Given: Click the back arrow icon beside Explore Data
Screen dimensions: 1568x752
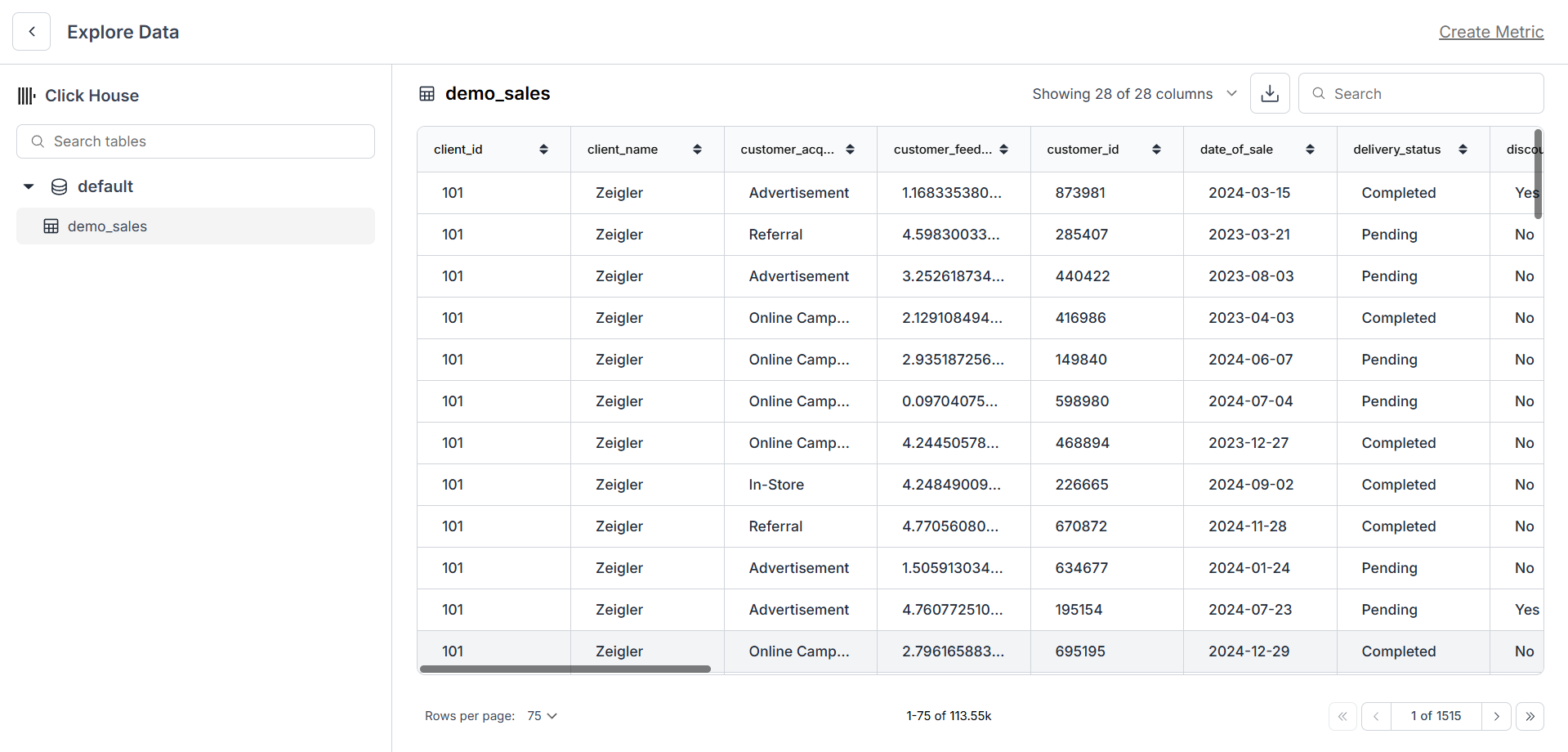Looking at the screenshot, I should (x=31, y=31).
